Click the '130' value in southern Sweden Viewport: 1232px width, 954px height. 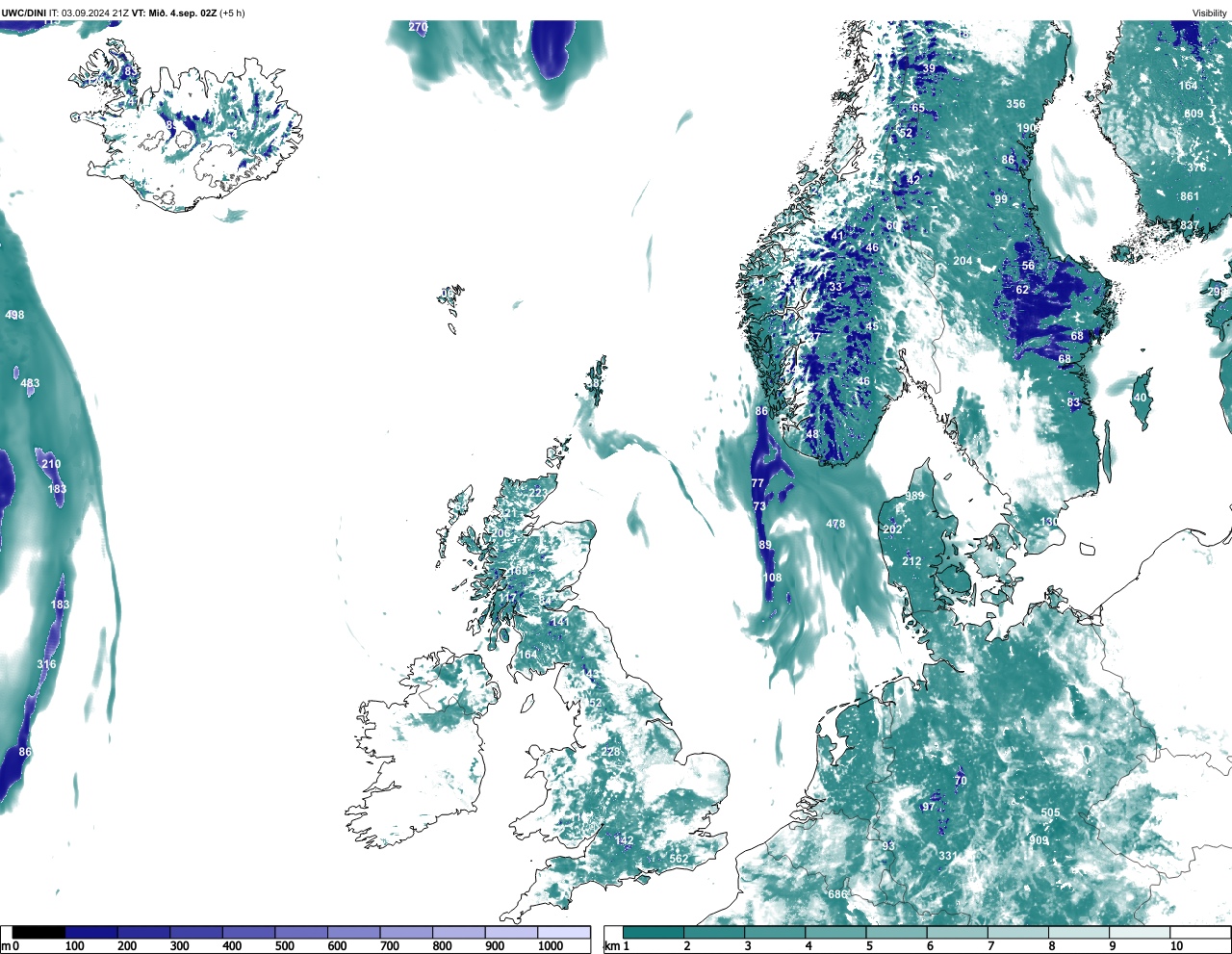[x=1049, y=522]
